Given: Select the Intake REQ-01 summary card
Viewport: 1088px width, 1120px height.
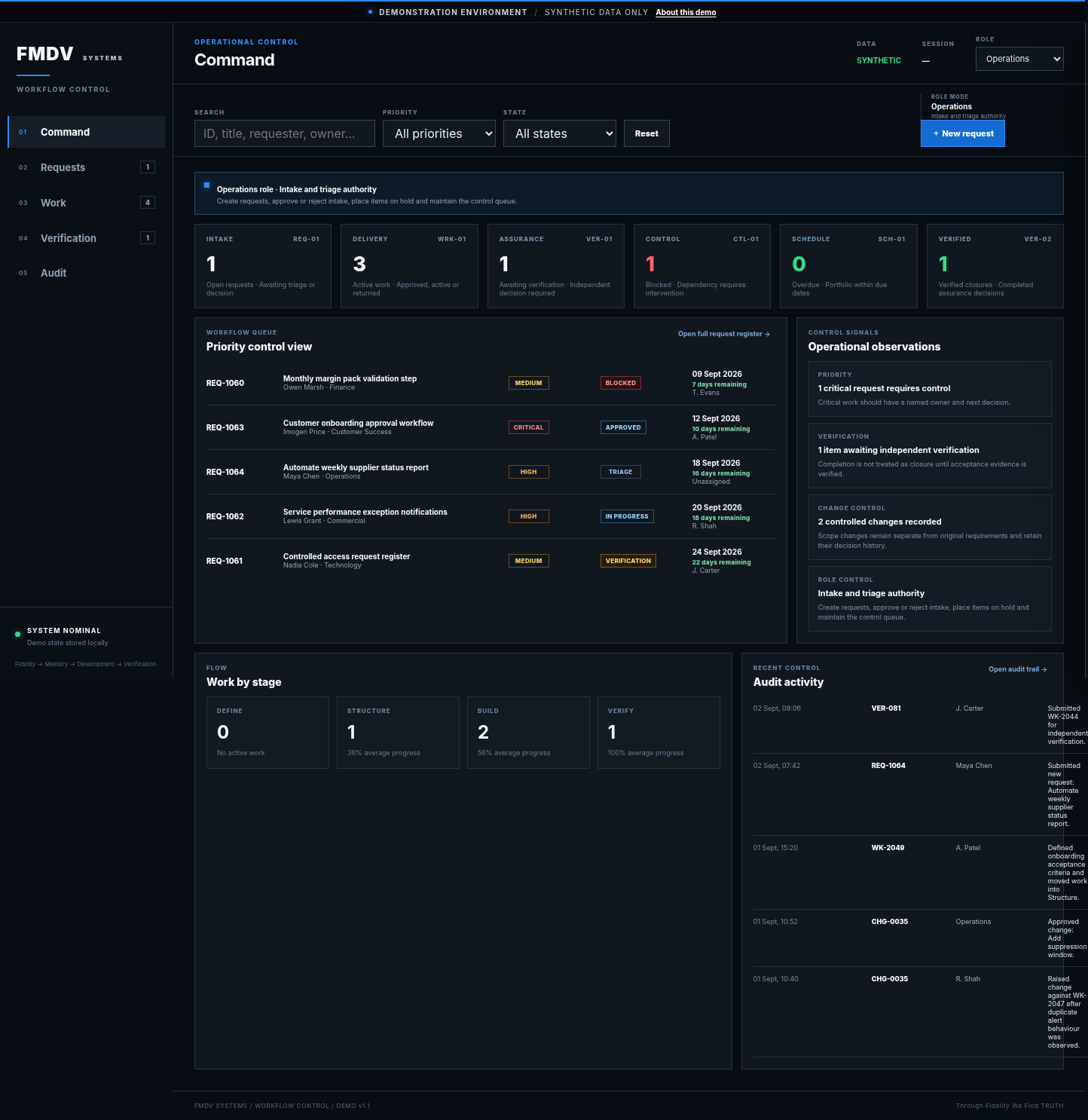Looking at the screenshot, I should 263,266.
